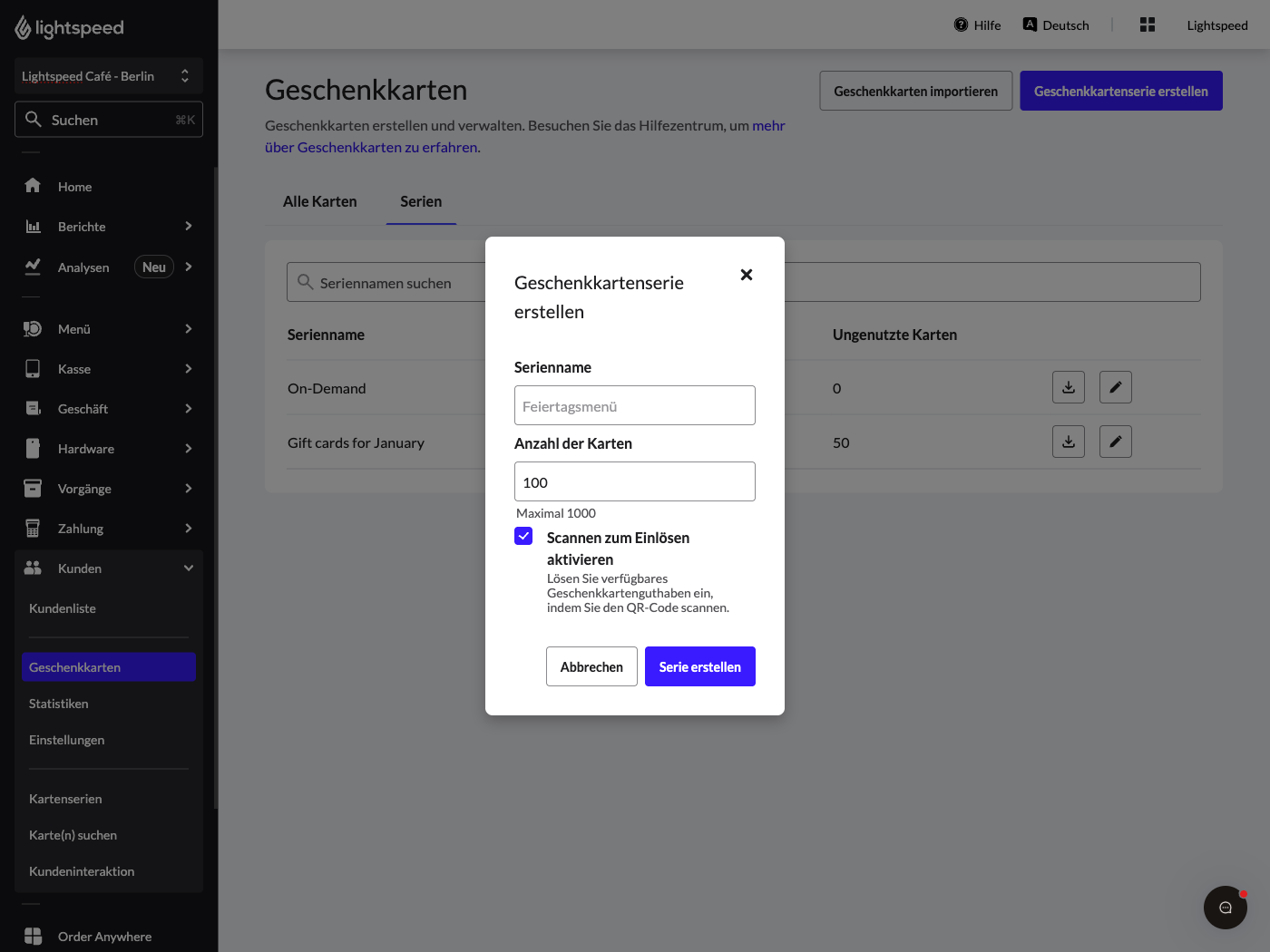Download the On-Demand series cards
1270x952 pixels.
click(1069, 387)
